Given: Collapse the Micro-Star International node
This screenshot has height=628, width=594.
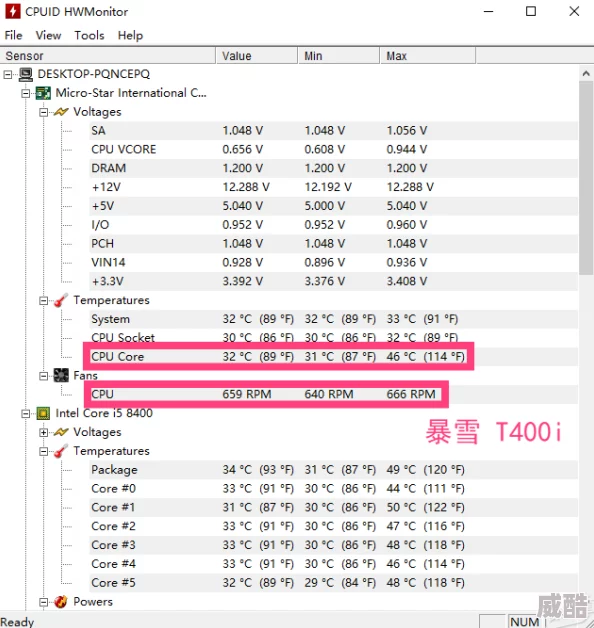Looking at the screenshot, I should pyautogui.click(x=26, y=93).
